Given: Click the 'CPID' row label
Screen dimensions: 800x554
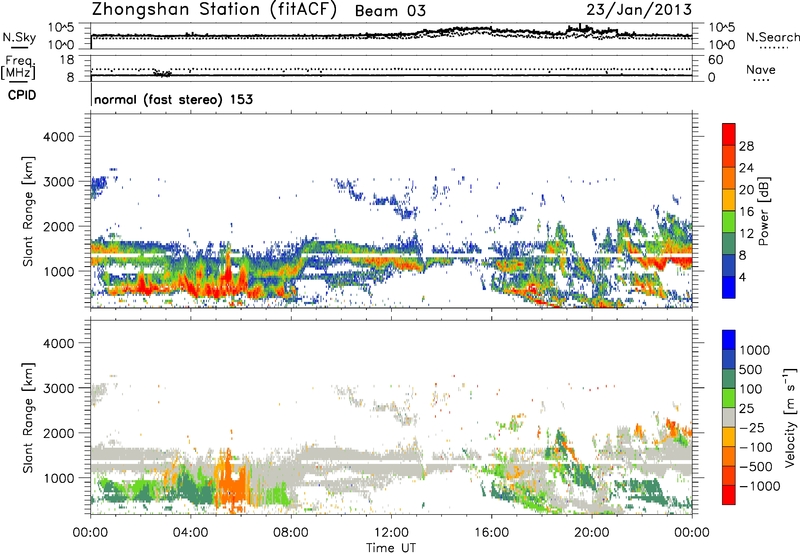Looking at the screenshot, I should 22,95.
